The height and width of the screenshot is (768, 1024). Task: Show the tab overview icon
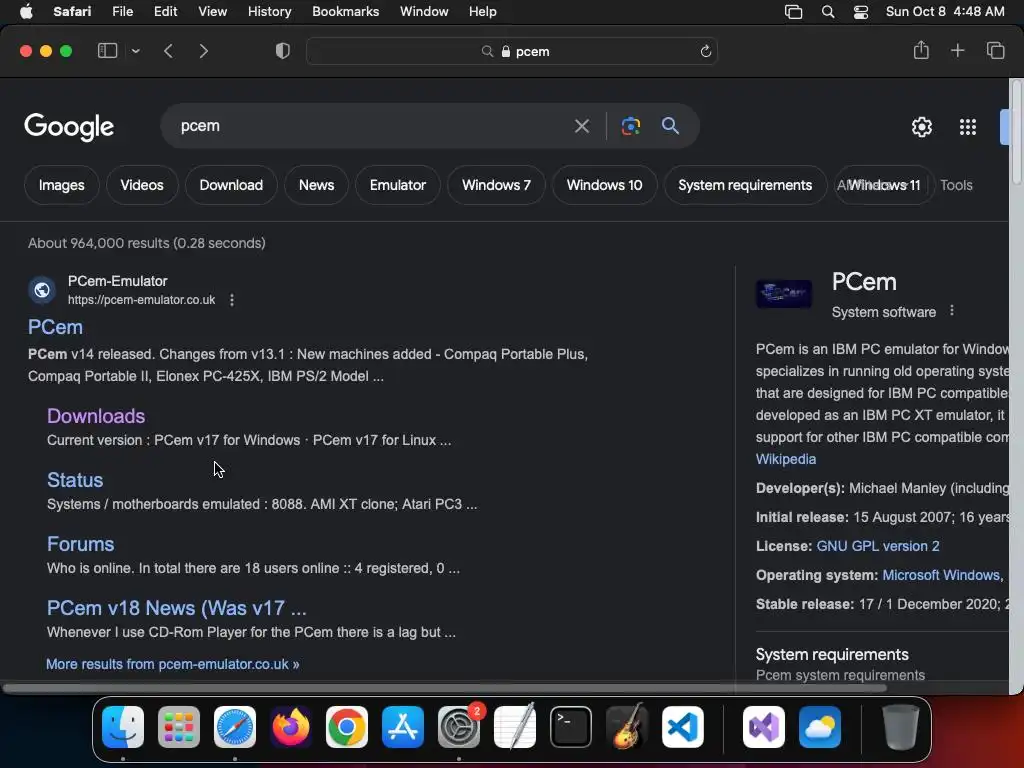tap(995, 50)
